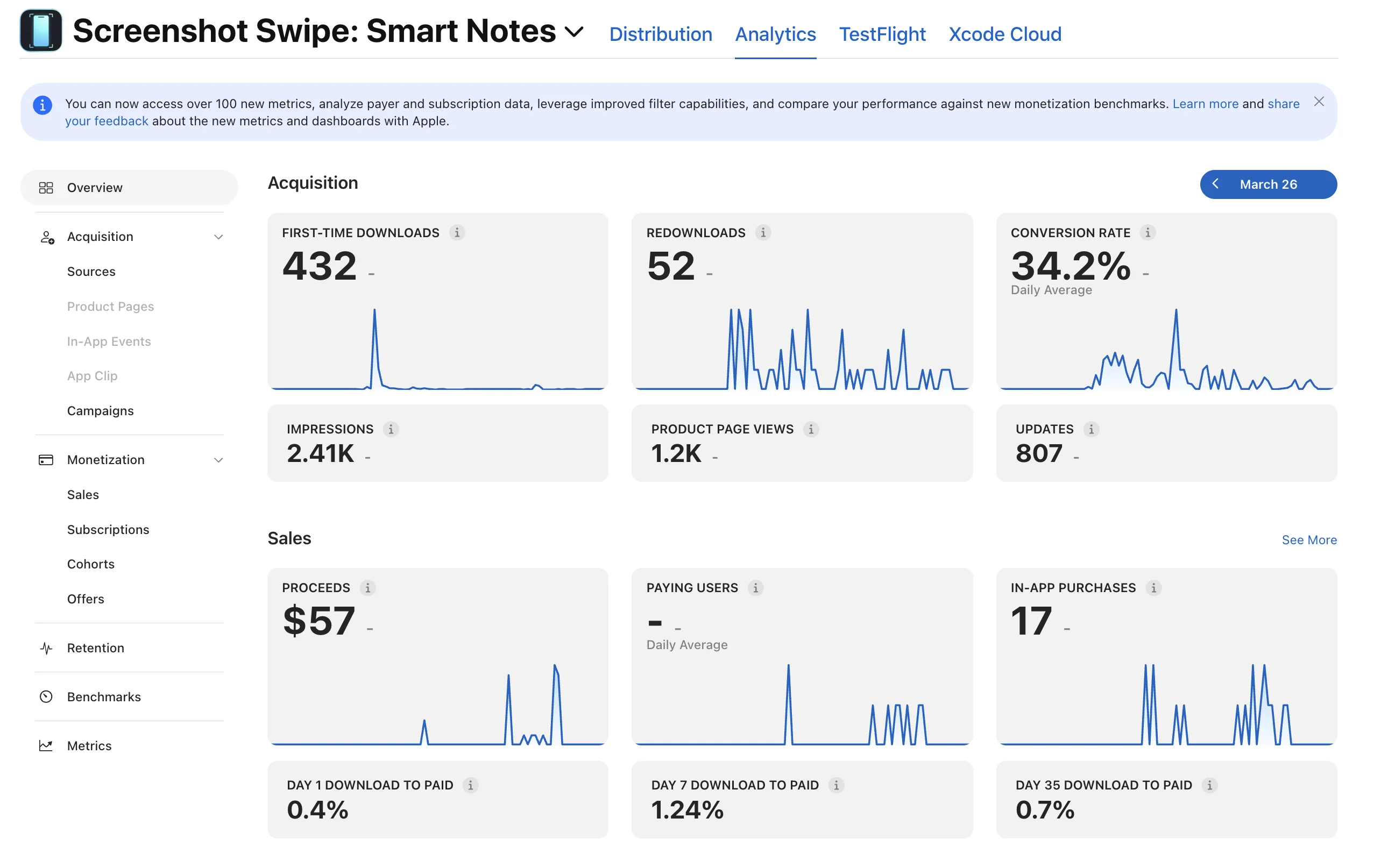Click the 2.41K Impressions value

[x=320, y=453]
